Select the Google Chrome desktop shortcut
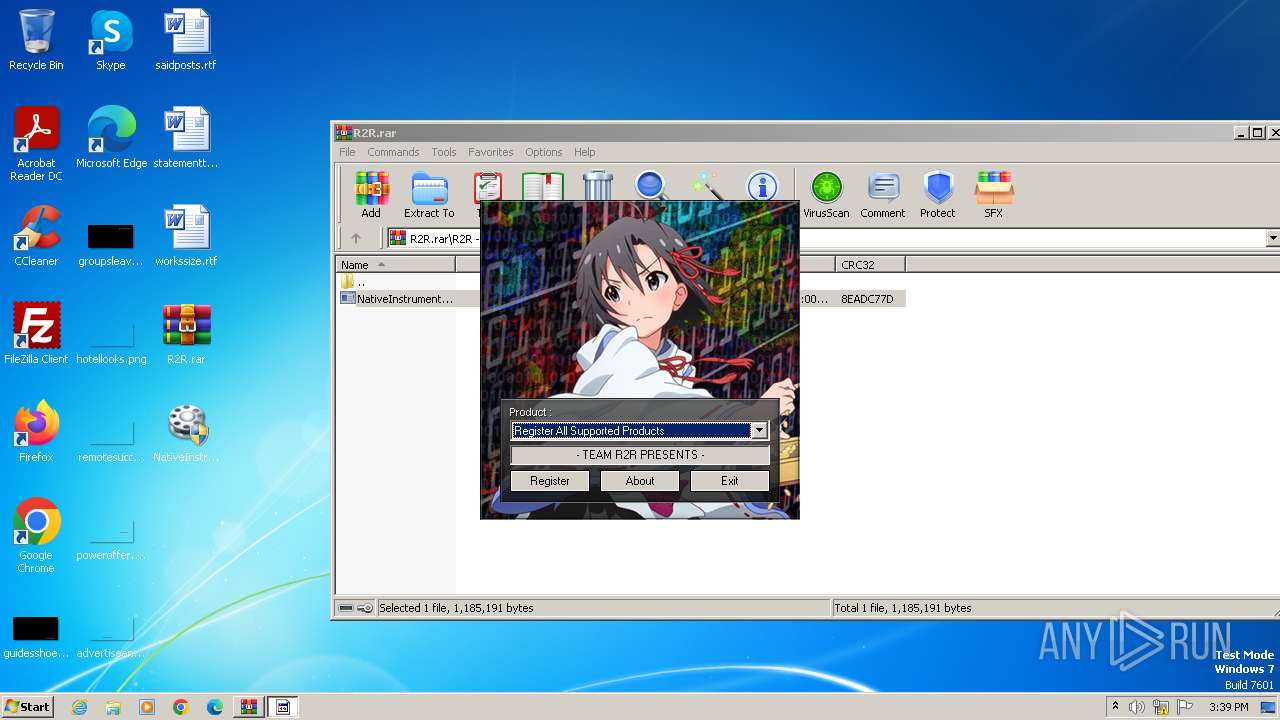The height and width of the screenshot is (720, 1280). tap(36, 536)
